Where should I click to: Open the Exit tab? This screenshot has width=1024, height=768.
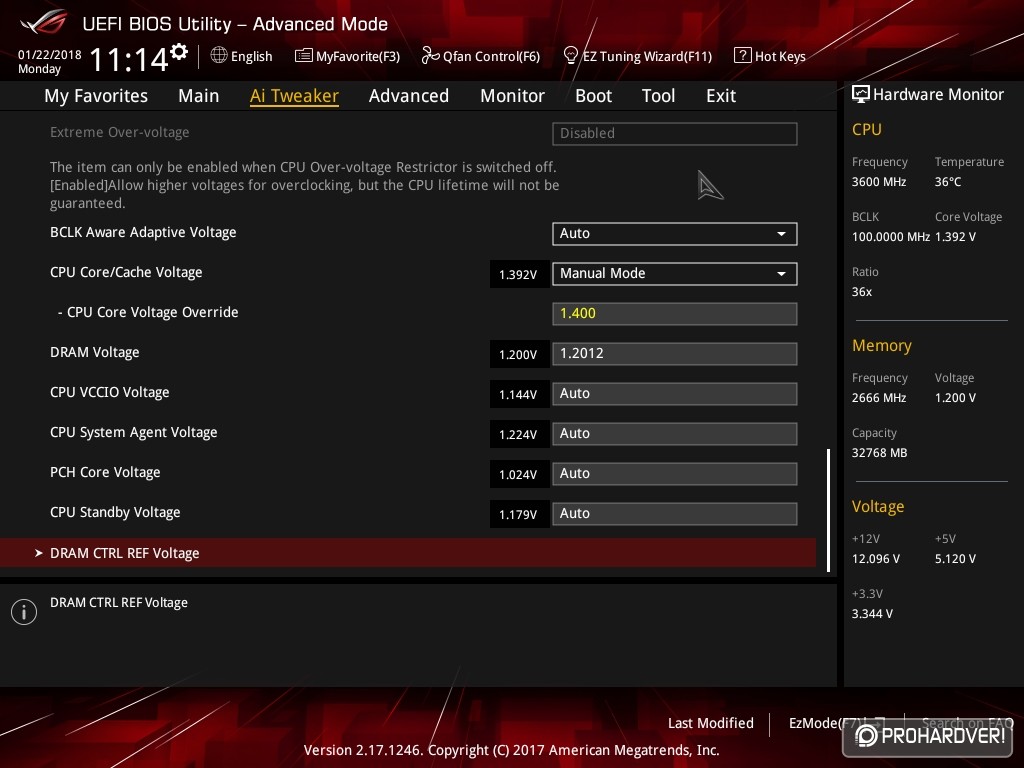pyautogui.click(x=721, y=96)
